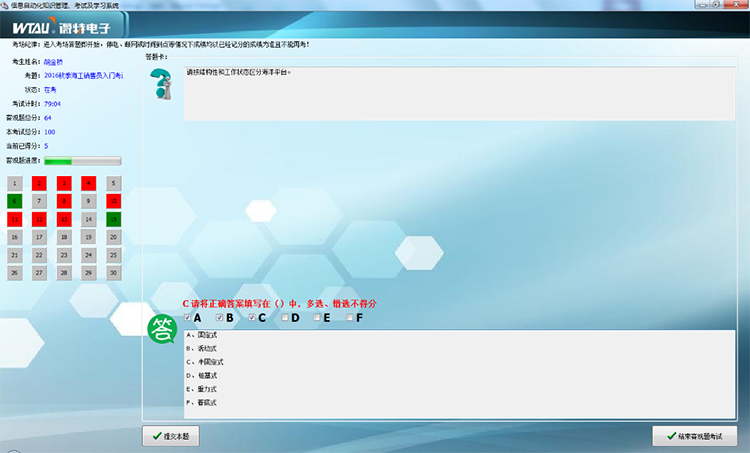Screen dimensions: 750x453
Task: Tick the answer D checkbox
Action: point(285,318)
